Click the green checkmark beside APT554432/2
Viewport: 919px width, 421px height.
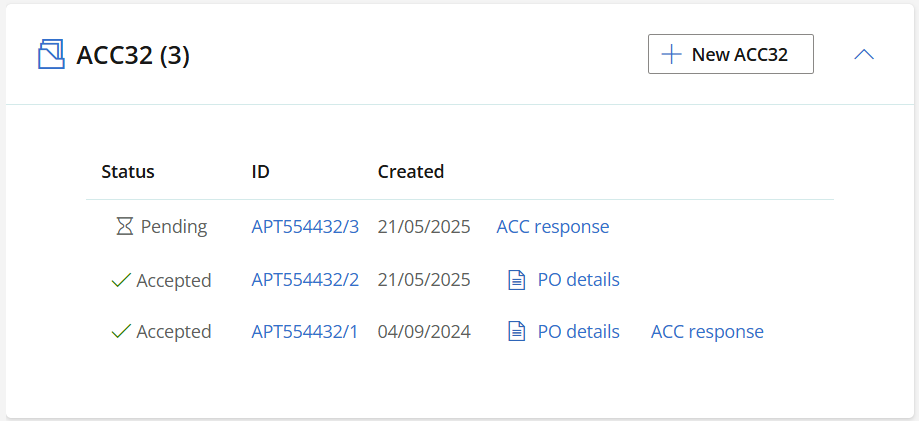coord(120,280)
